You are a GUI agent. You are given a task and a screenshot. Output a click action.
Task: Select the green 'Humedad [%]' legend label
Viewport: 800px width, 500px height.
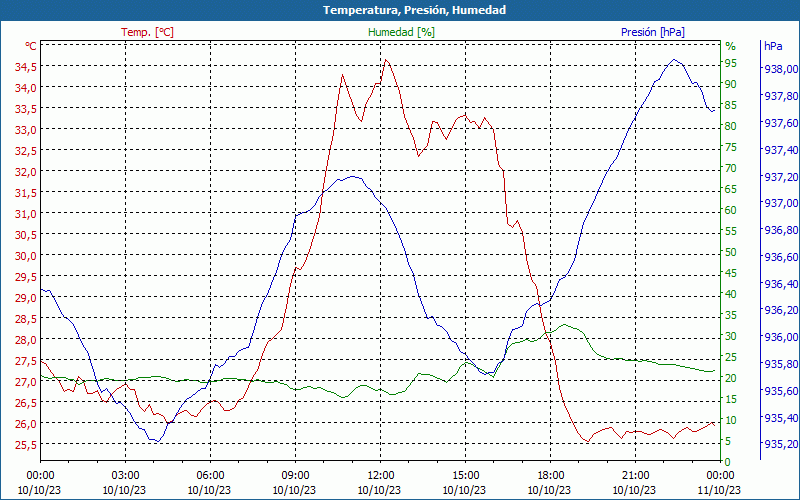tap(402, 32)
